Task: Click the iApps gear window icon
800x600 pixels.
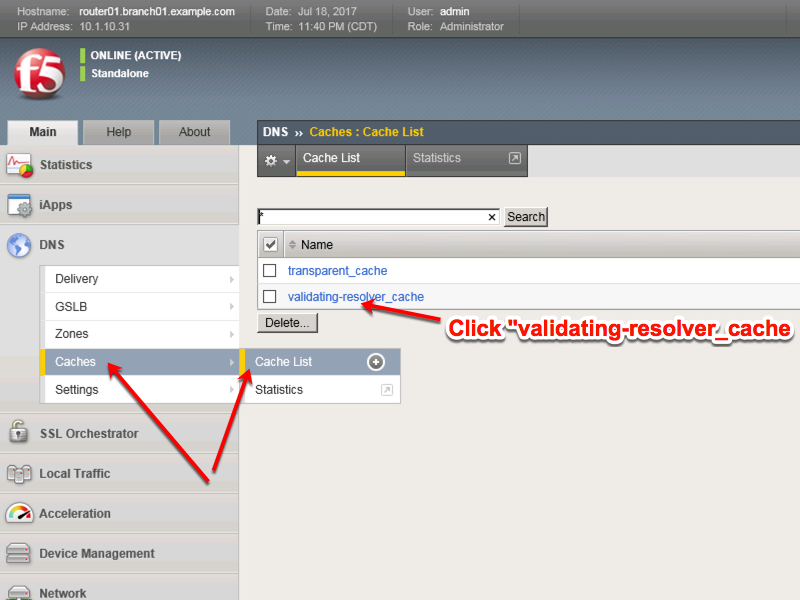Action: [x=19, y=205]
